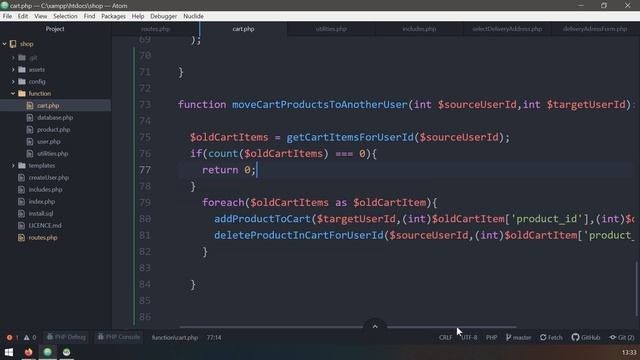Click the master git branch indicator
Screen dimensions: 640x360
point(518,338)
